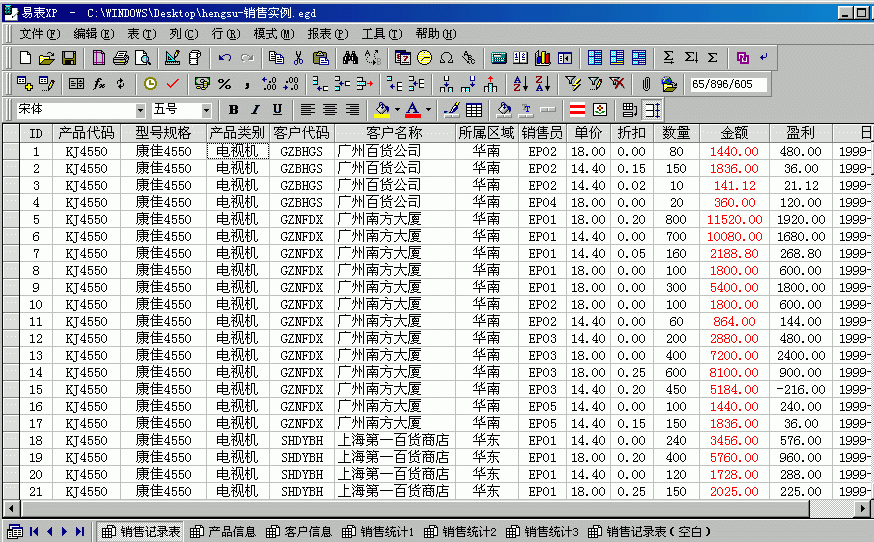Paste from the clipboard icon
Viewport: 874px width, 542px height.
tap(321, 57)
